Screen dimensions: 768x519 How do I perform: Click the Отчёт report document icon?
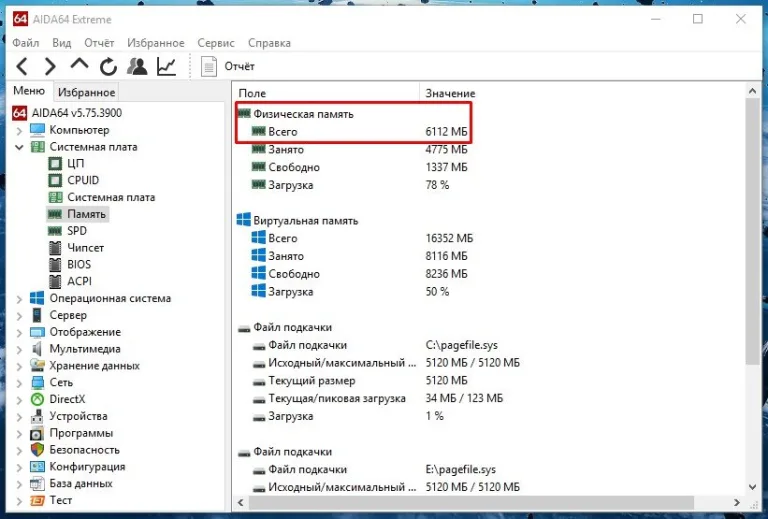(209, 66)
